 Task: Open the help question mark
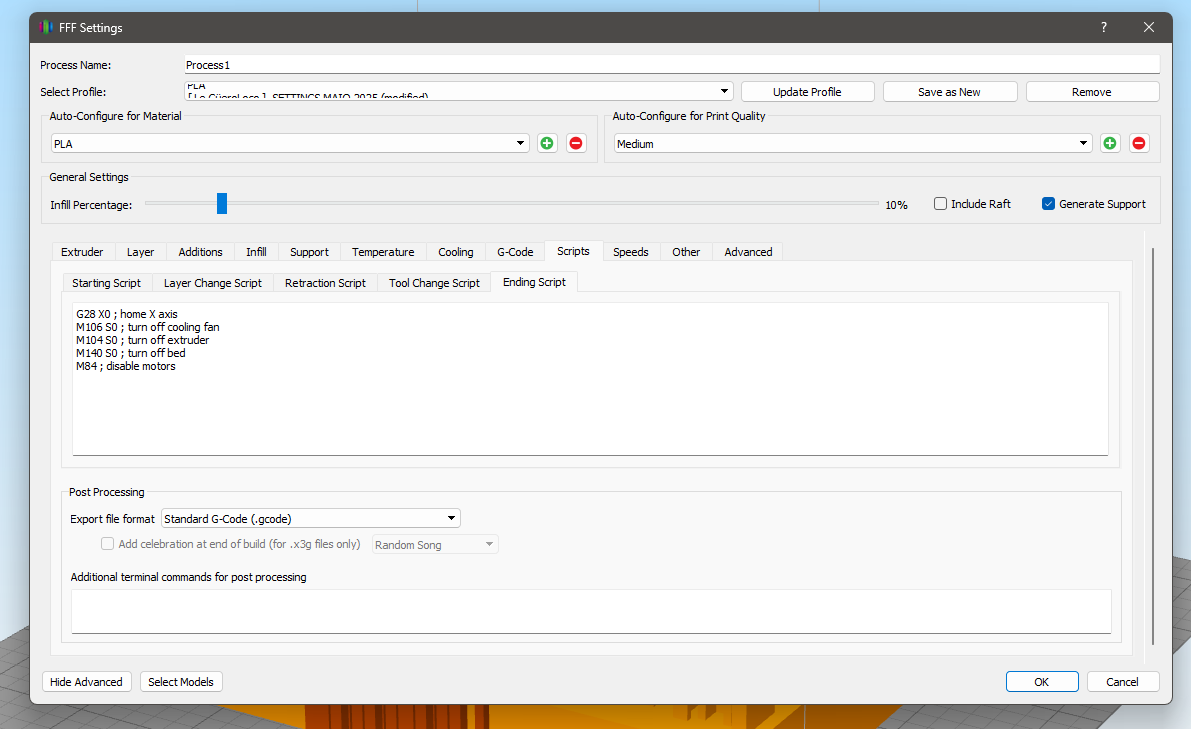click(1104, 27)
